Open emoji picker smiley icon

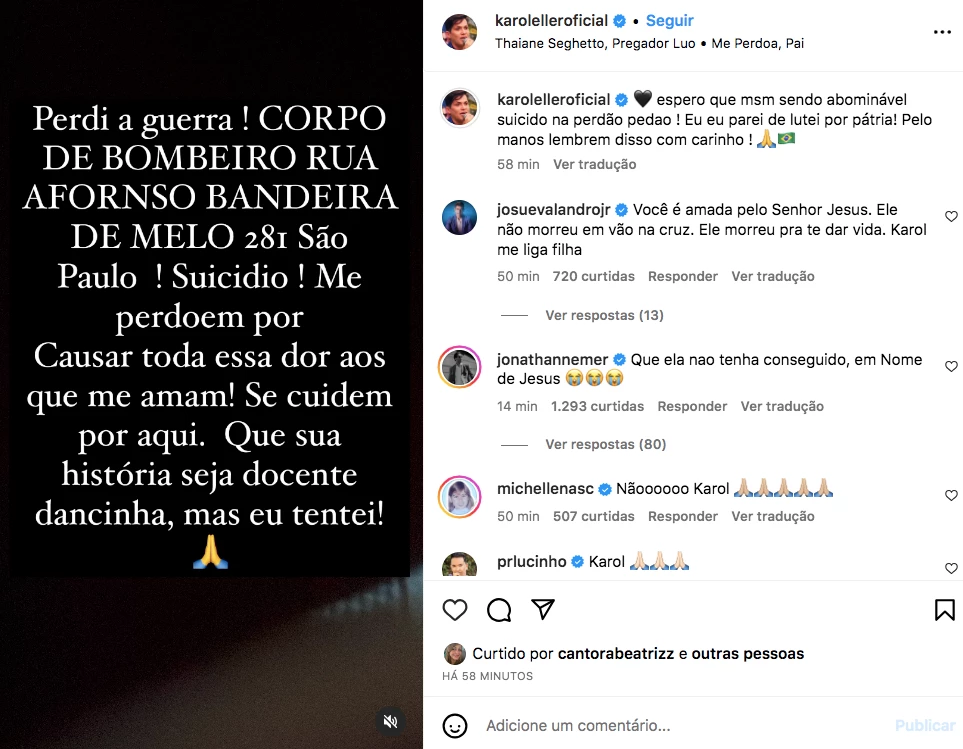[454, 726]
